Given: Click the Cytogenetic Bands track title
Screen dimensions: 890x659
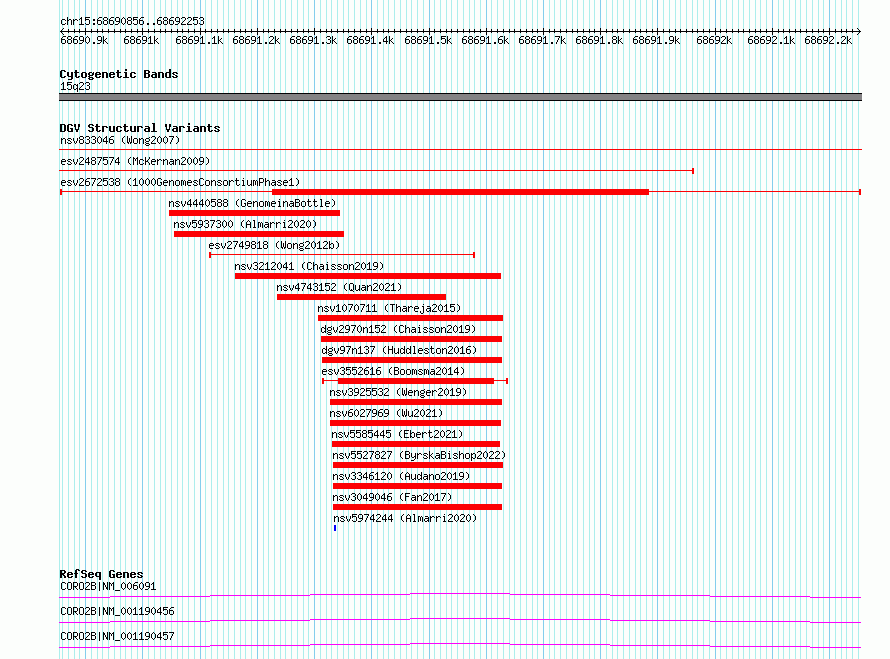Looking at the screenshot, I should point(119,74).
